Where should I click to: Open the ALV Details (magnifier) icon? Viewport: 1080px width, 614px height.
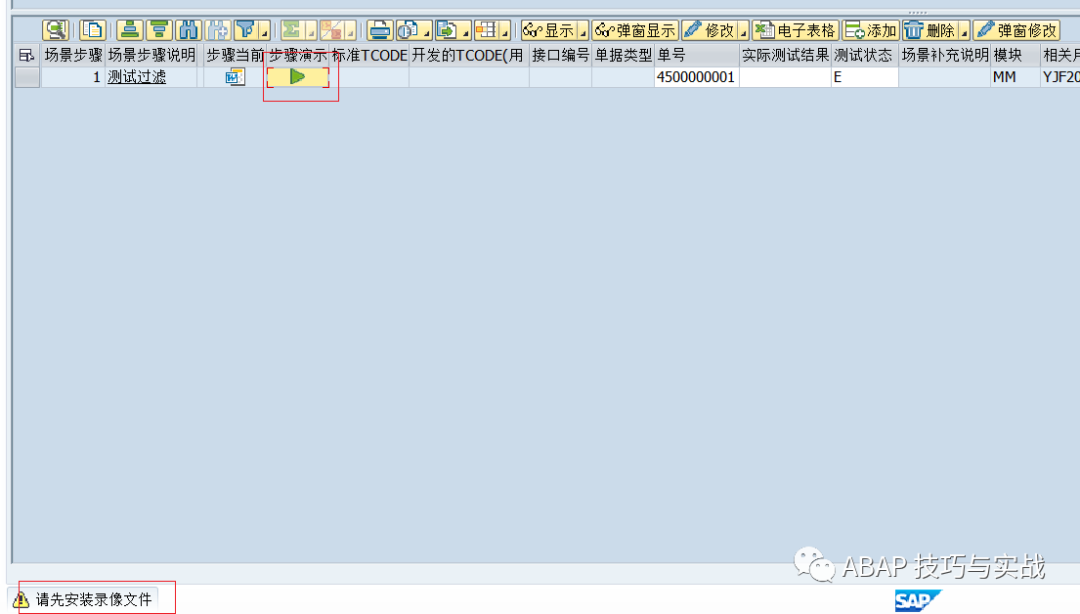coord(55,30)
